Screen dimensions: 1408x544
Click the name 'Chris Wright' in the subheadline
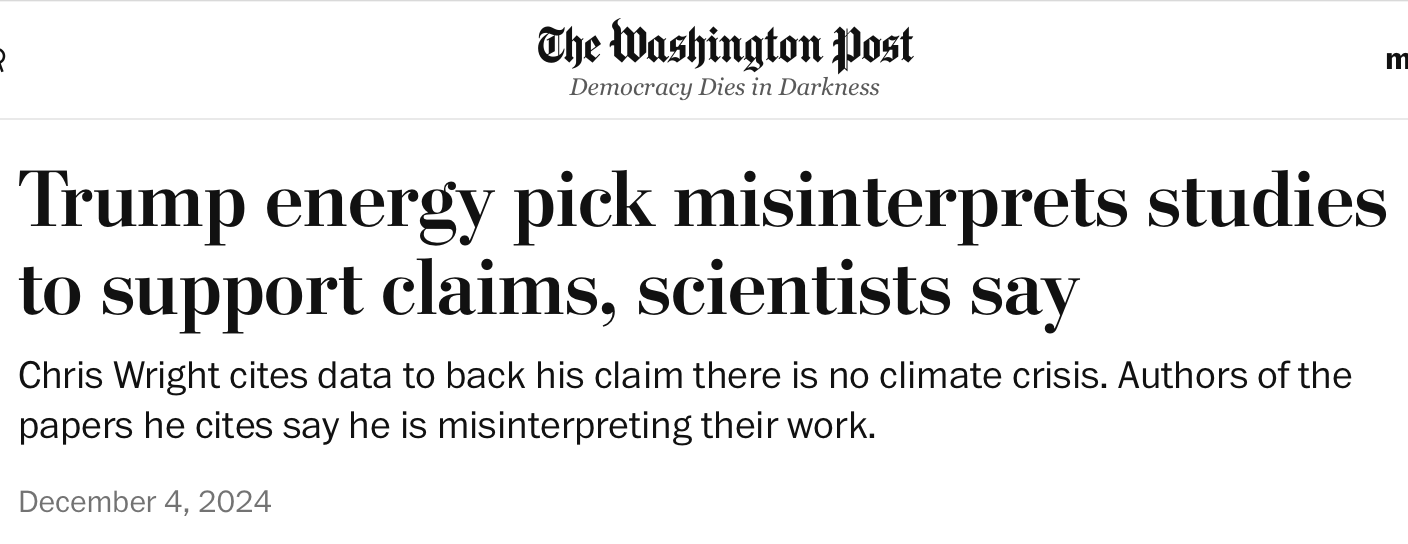tap(119, 377)
